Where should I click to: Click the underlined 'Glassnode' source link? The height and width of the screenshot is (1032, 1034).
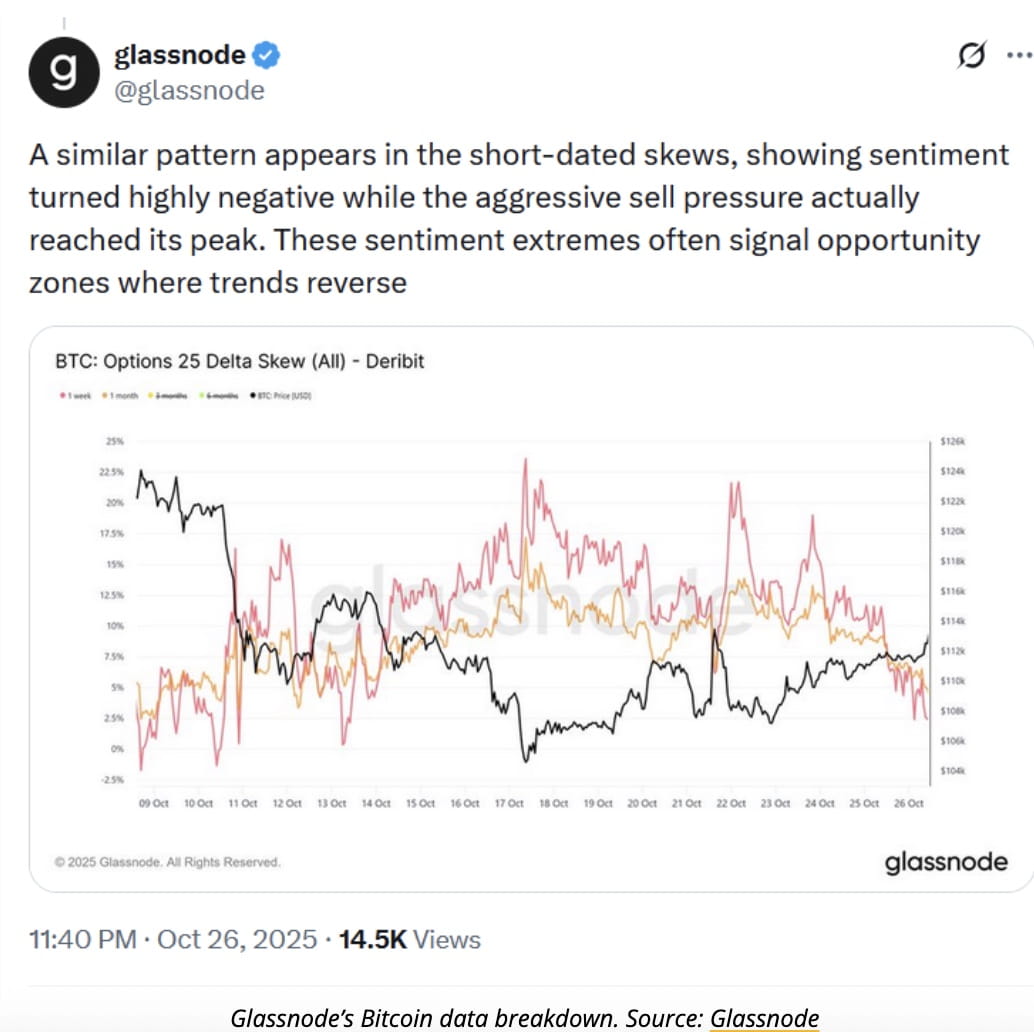[764, 1018]
